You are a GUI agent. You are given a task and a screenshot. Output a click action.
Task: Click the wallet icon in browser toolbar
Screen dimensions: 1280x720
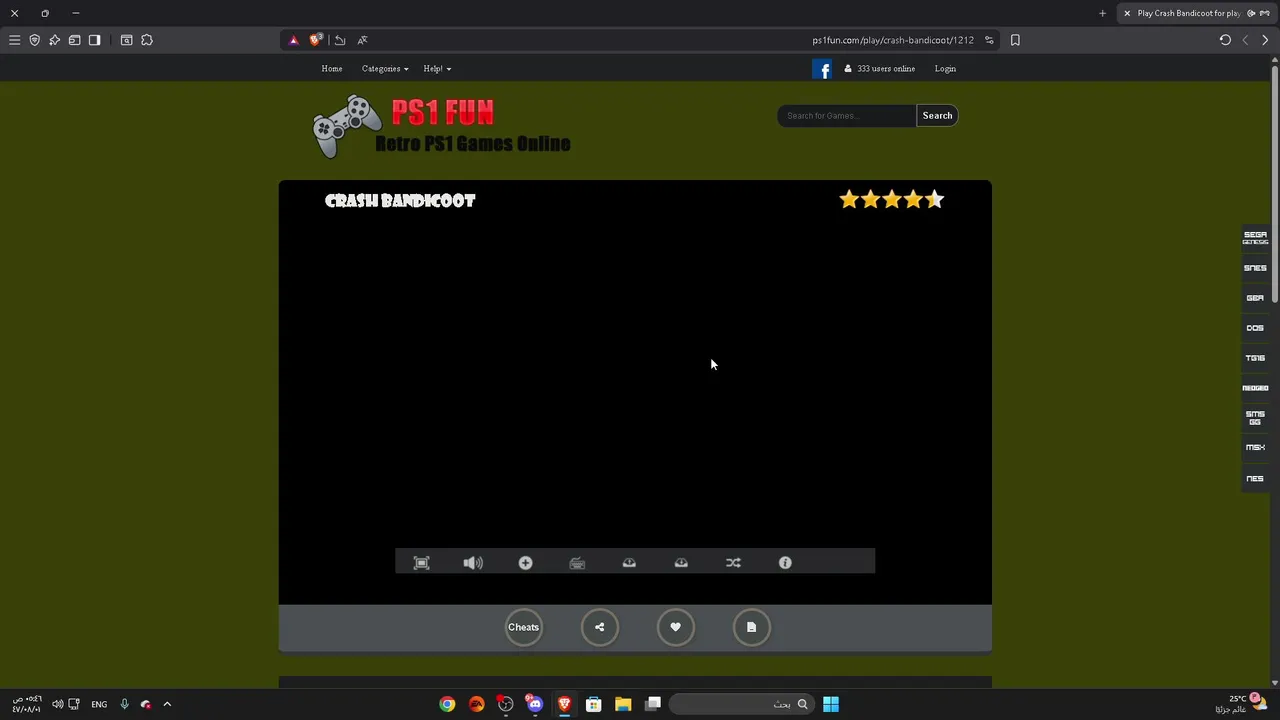[x=74, y=40]
